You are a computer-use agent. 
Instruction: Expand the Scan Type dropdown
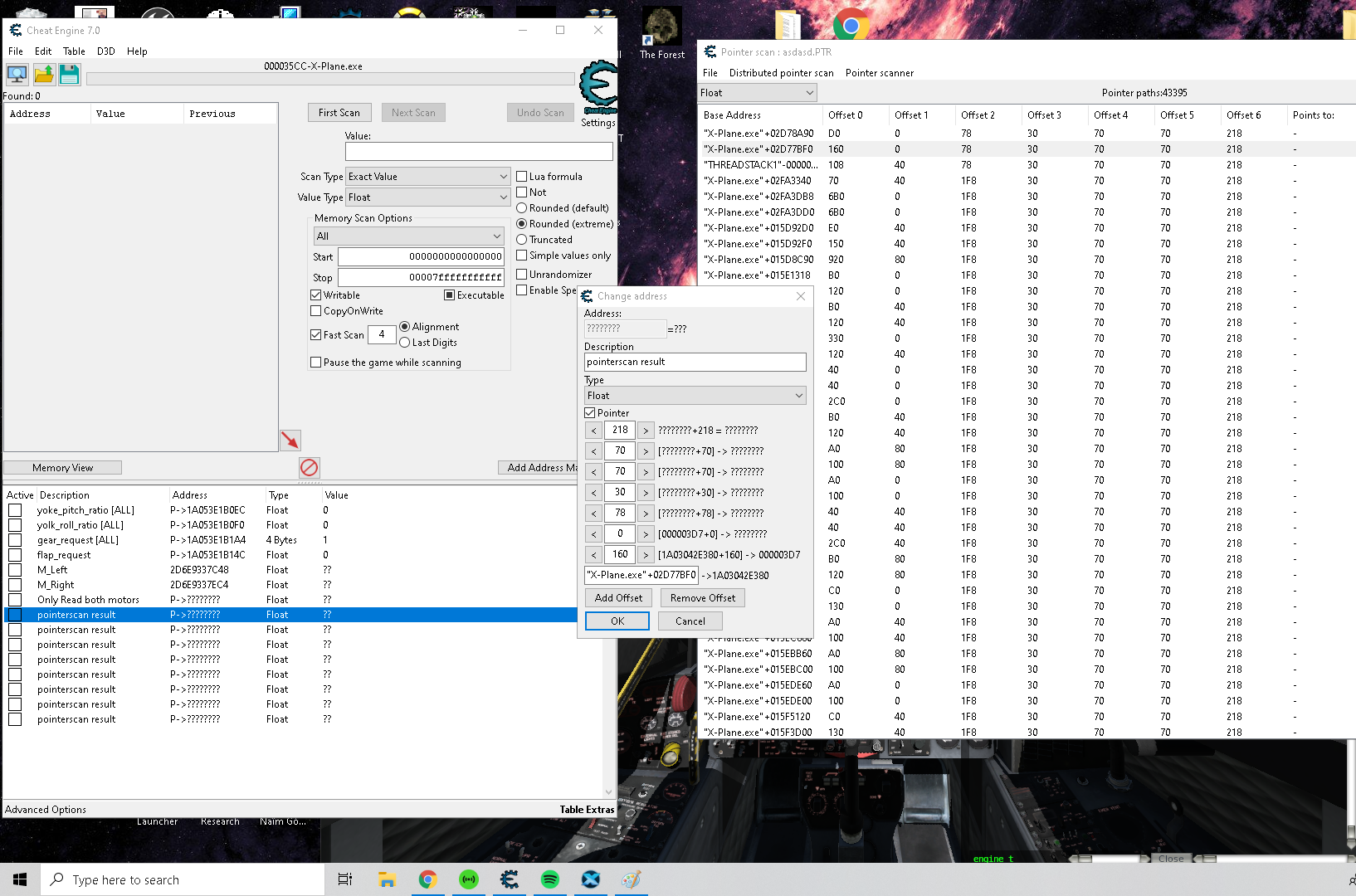click(x=427, y=177)
